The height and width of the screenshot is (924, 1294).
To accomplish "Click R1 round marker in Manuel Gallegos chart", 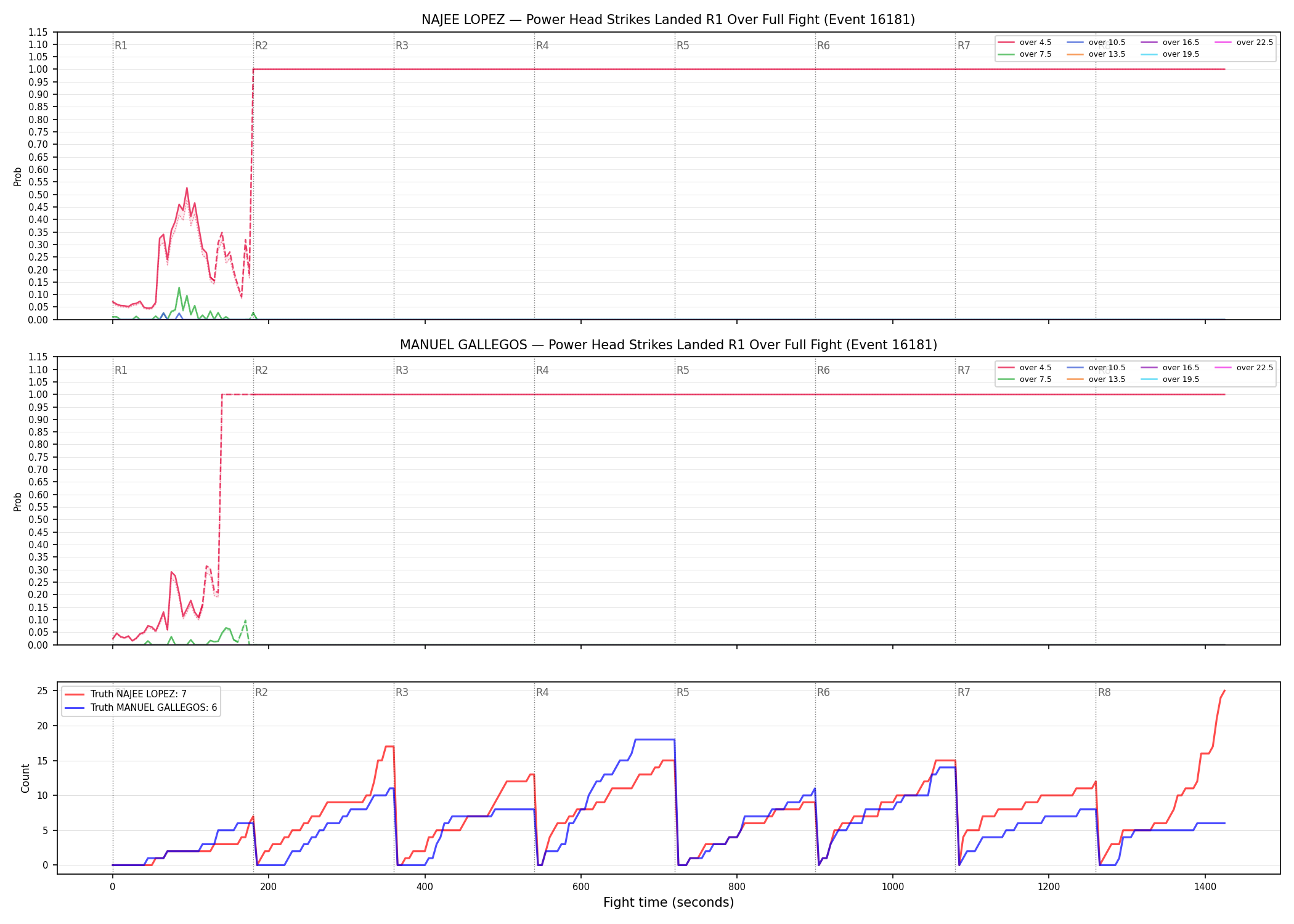I will [121, 370].
